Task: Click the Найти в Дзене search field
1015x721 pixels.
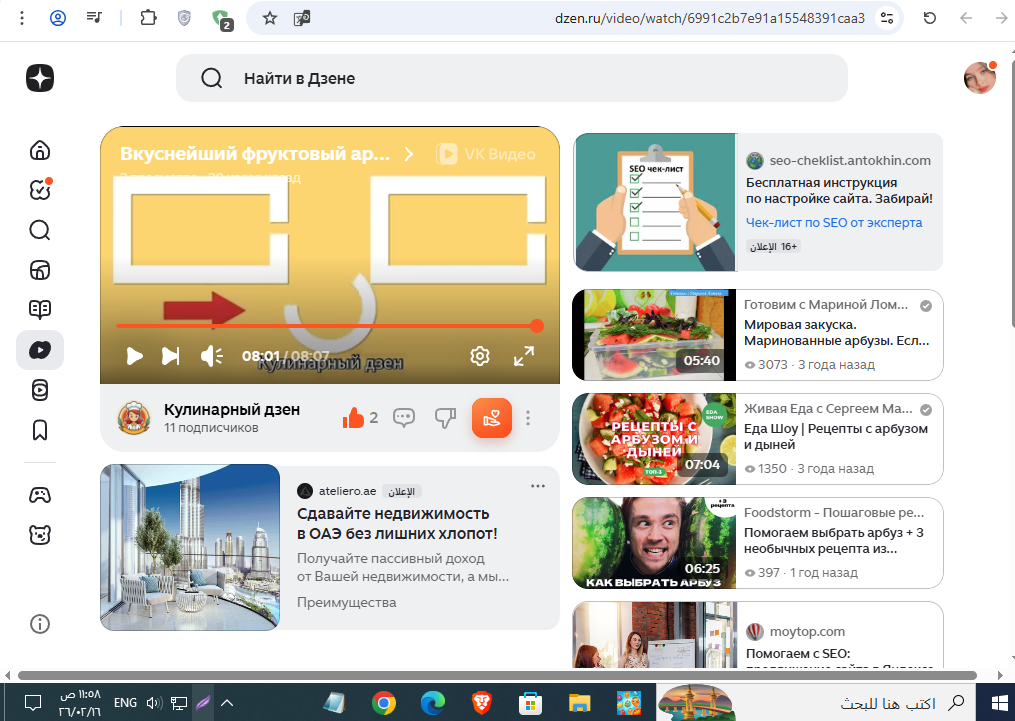Action: click(x=511, y=78)
